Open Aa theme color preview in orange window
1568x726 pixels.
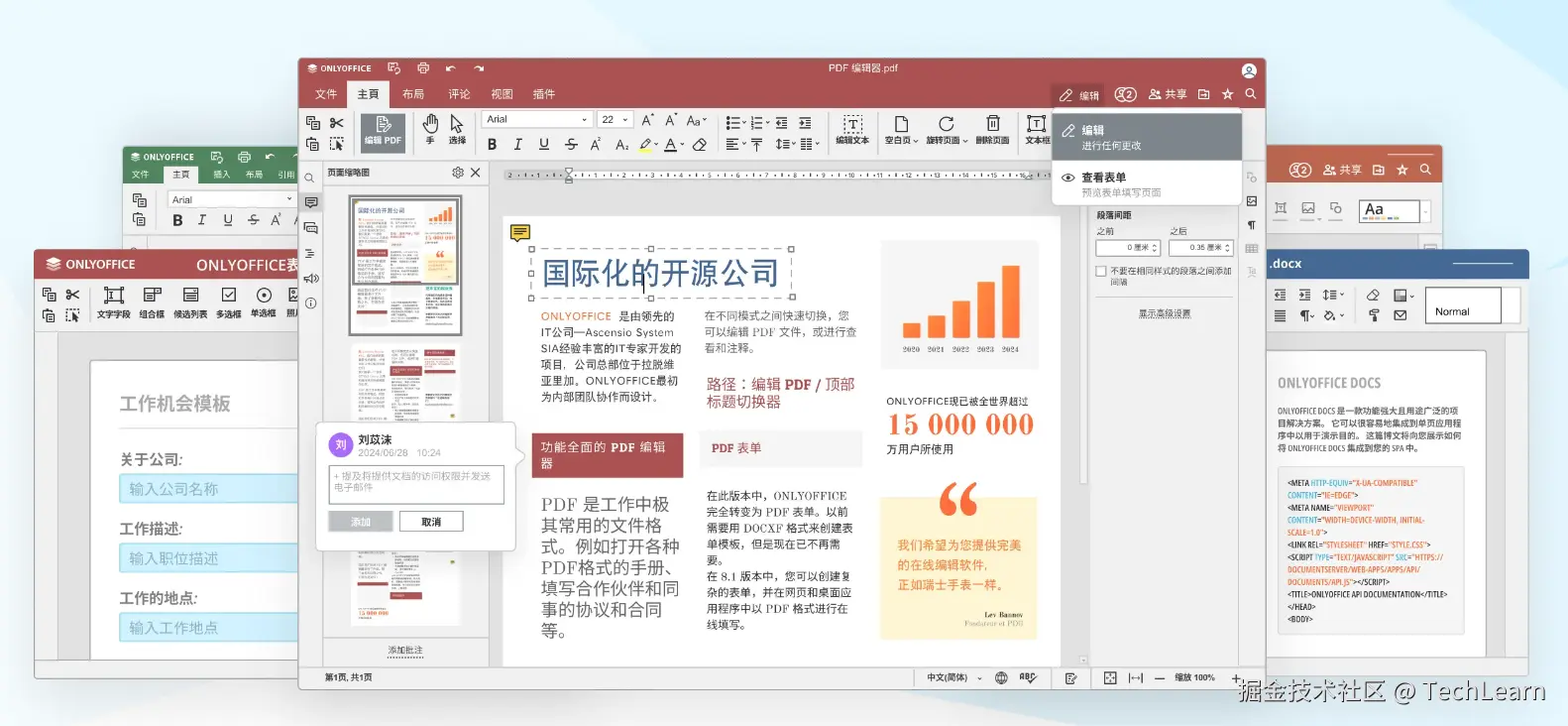click(1390, 210)
